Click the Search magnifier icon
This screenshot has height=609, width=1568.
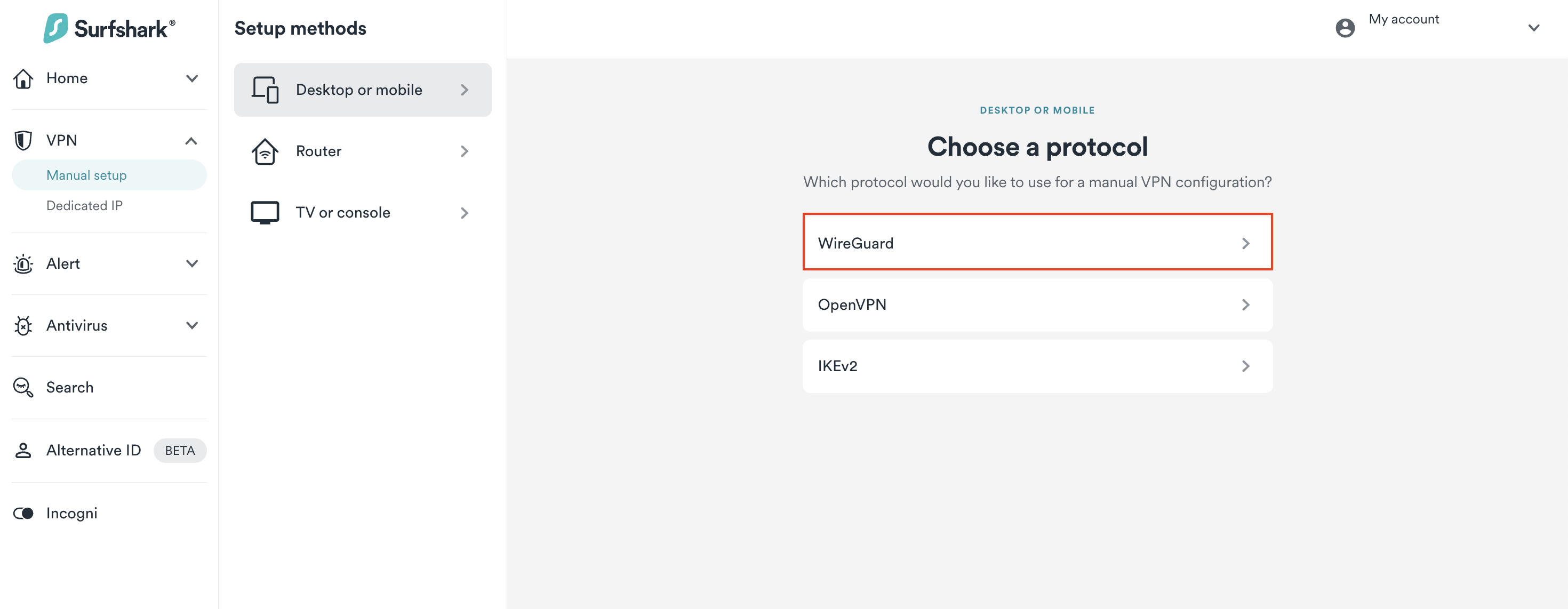23,388
